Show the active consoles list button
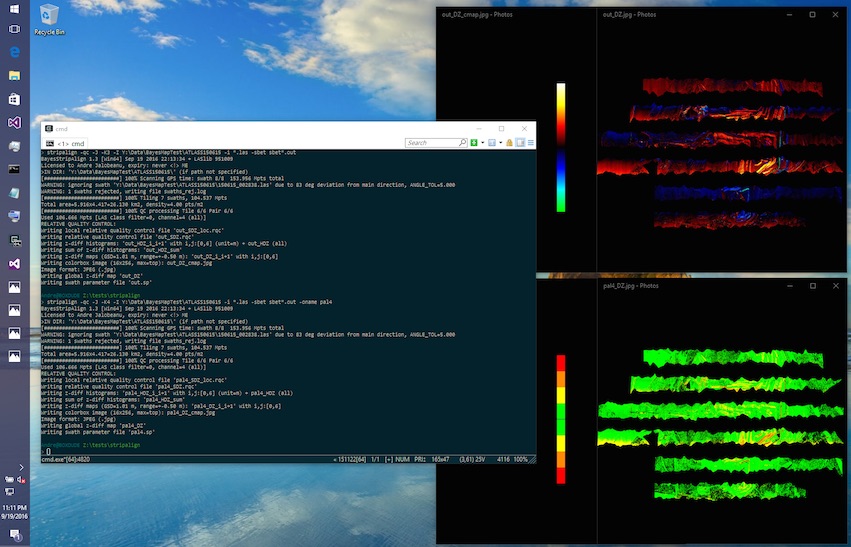Screen dimensions: 851x547 pyautogui.click(x=492, y=143)
